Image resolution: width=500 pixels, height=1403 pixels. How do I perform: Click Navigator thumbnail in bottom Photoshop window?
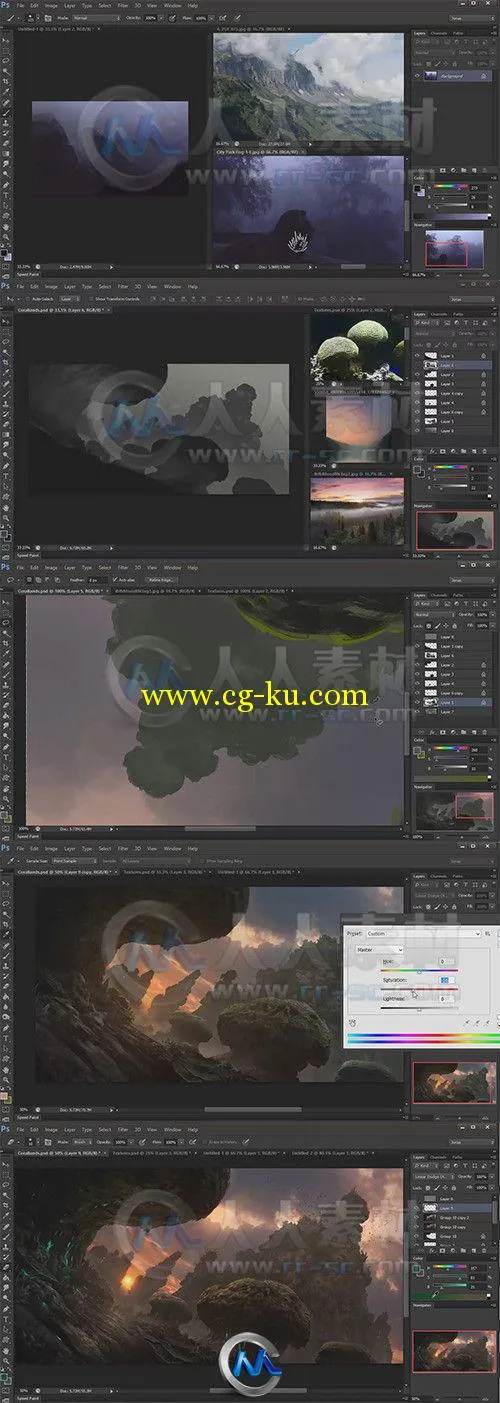point(454,1350)
